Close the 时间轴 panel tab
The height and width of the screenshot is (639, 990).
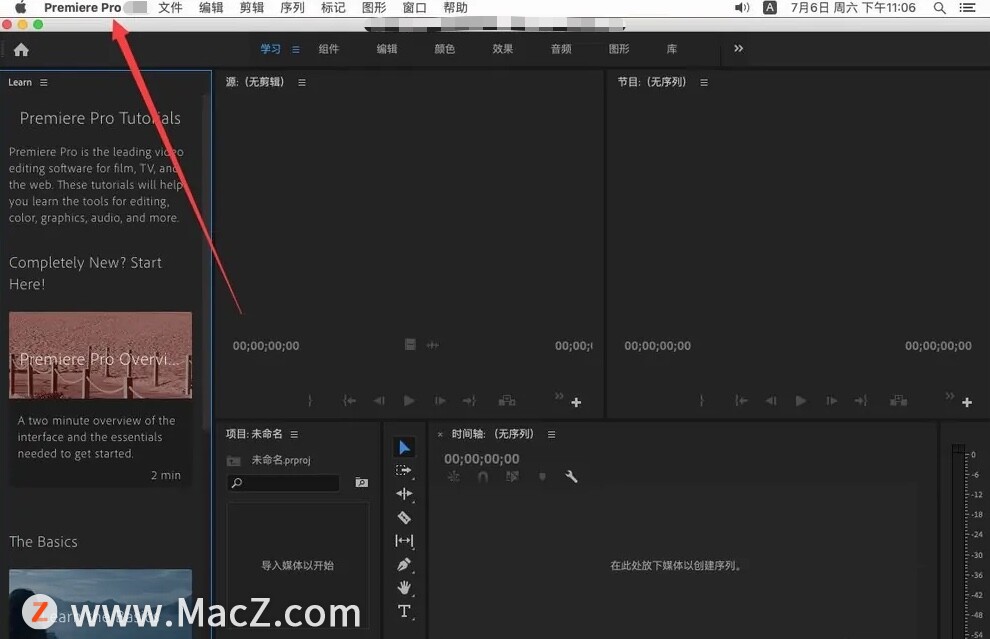pos(440,434)
